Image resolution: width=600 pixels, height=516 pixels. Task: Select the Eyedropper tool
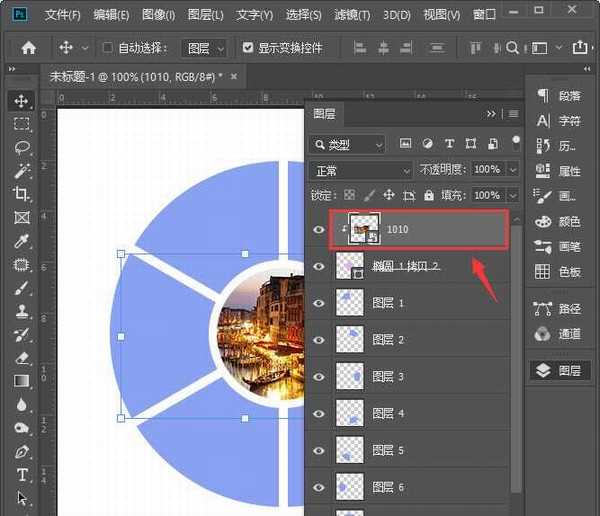[x=21, y=241]
